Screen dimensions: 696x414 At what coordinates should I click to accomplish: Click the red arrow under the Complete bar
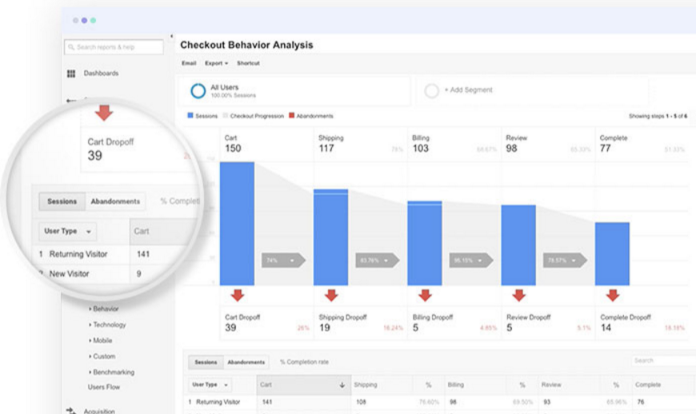click(x=613, y=295)
